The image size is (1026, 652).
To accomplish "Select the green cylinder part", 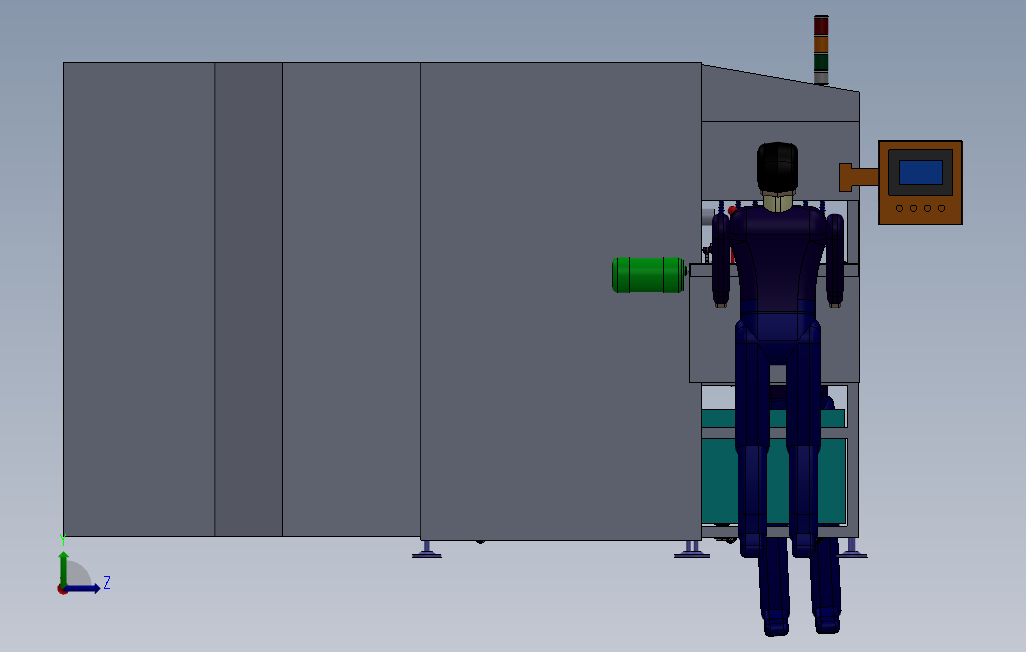I will 648,275.
